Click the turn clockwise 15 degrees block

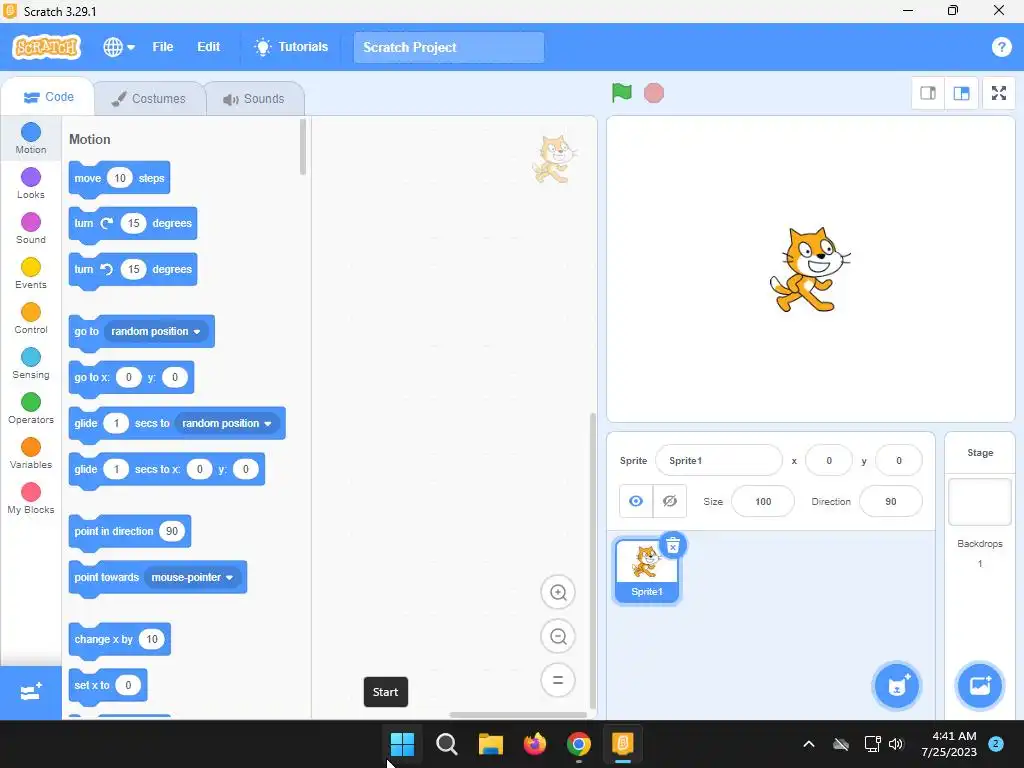pos(133,224)
